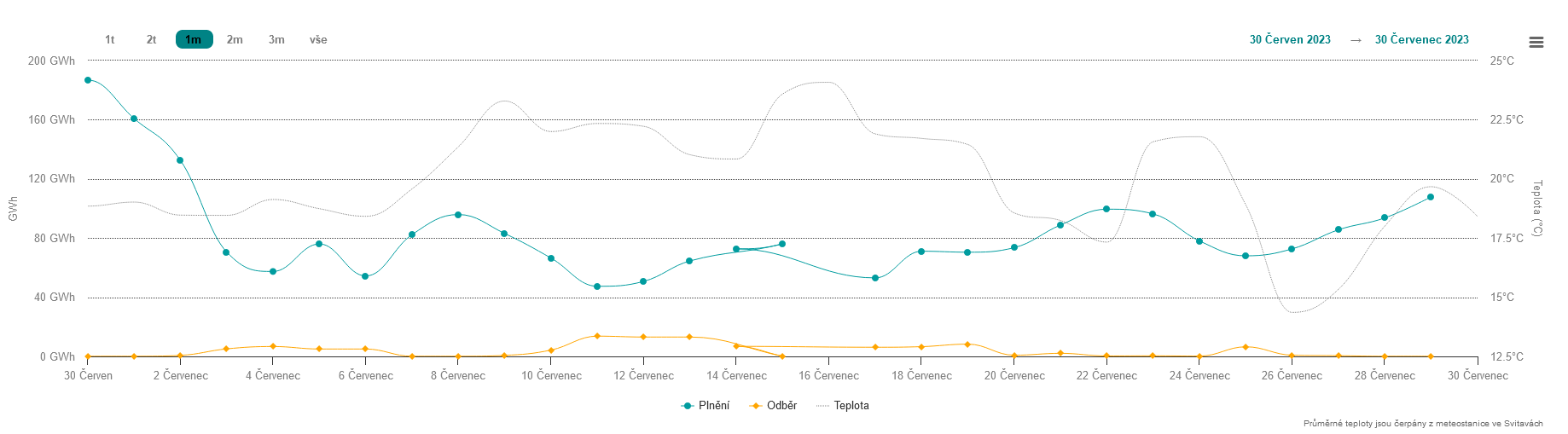Image resolution: width=1568 pixels, height=434 pixels.
Task: Select the 1t range button
Action: [110, 40]
